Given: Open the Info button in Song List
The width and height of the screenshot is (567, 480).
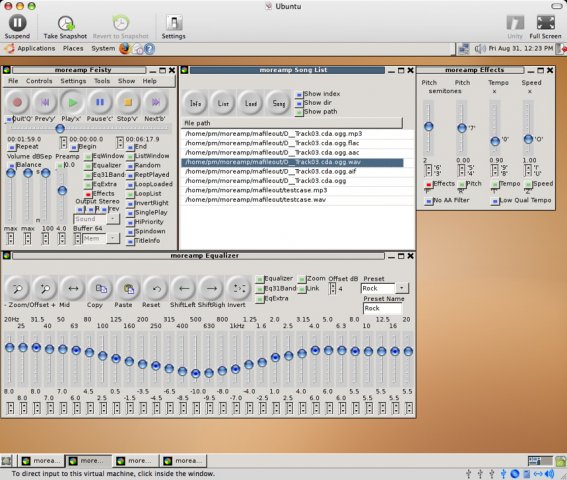Looking at the screenshot, I should [196, 103].
